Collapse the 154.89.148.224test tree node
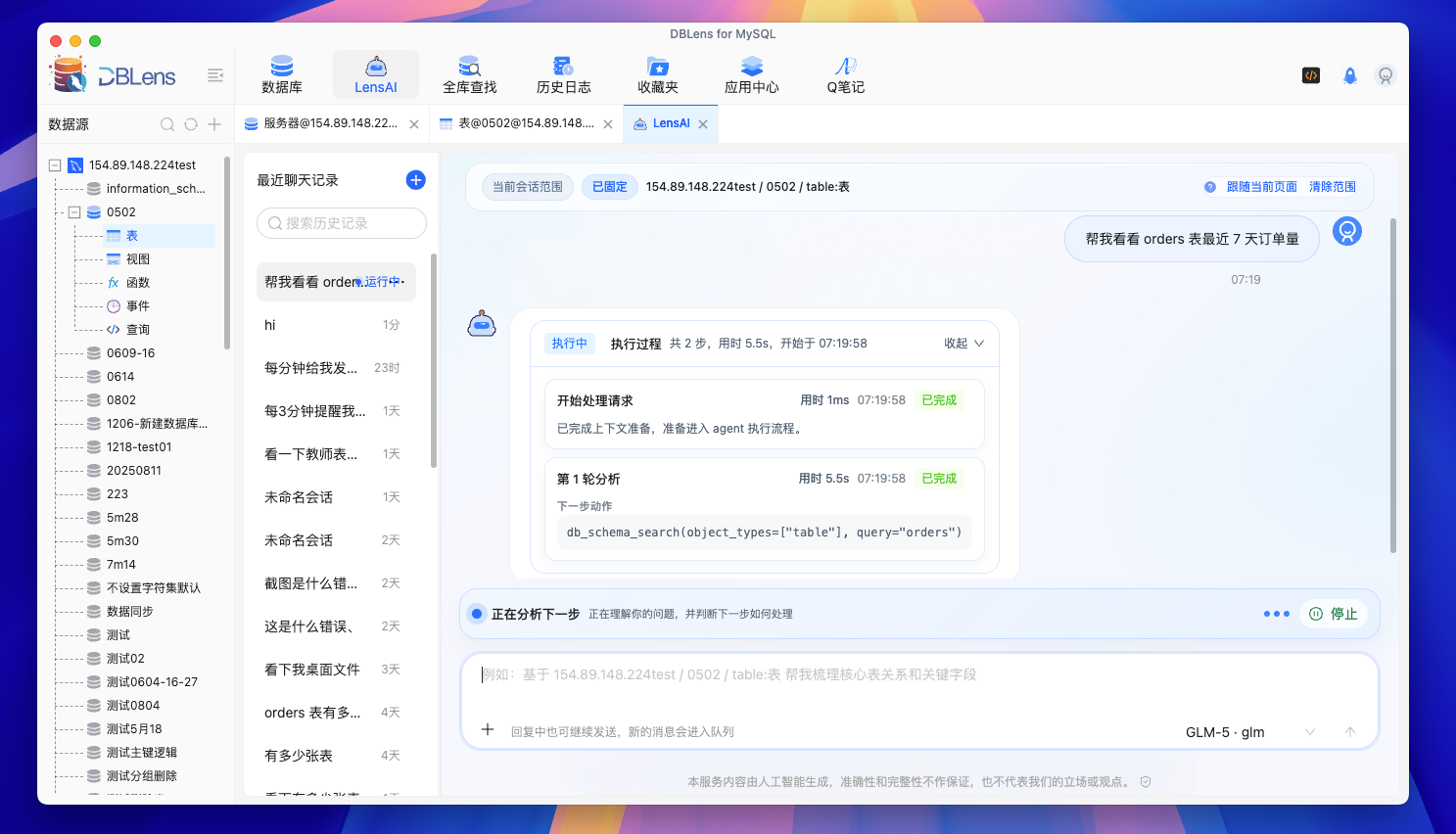The width and height of the screenshot is (1456, 834). click(55, 165)
